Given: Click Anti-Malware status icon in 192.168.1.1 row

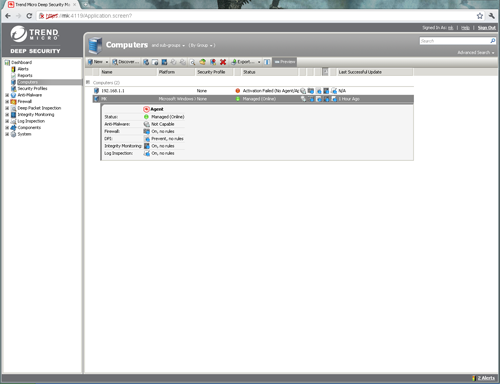Looking at the screenshot, I should 303,91.
